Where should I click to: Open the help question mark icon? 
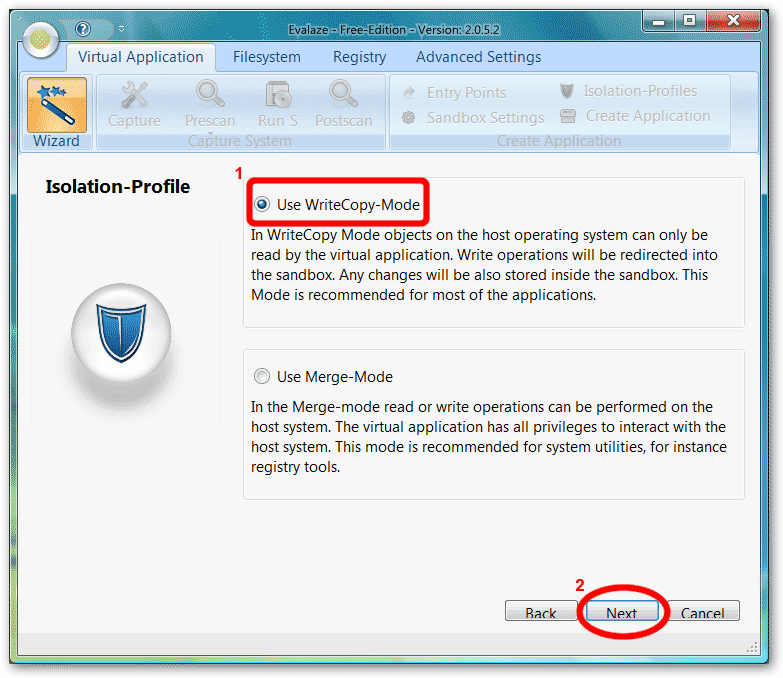82,29
